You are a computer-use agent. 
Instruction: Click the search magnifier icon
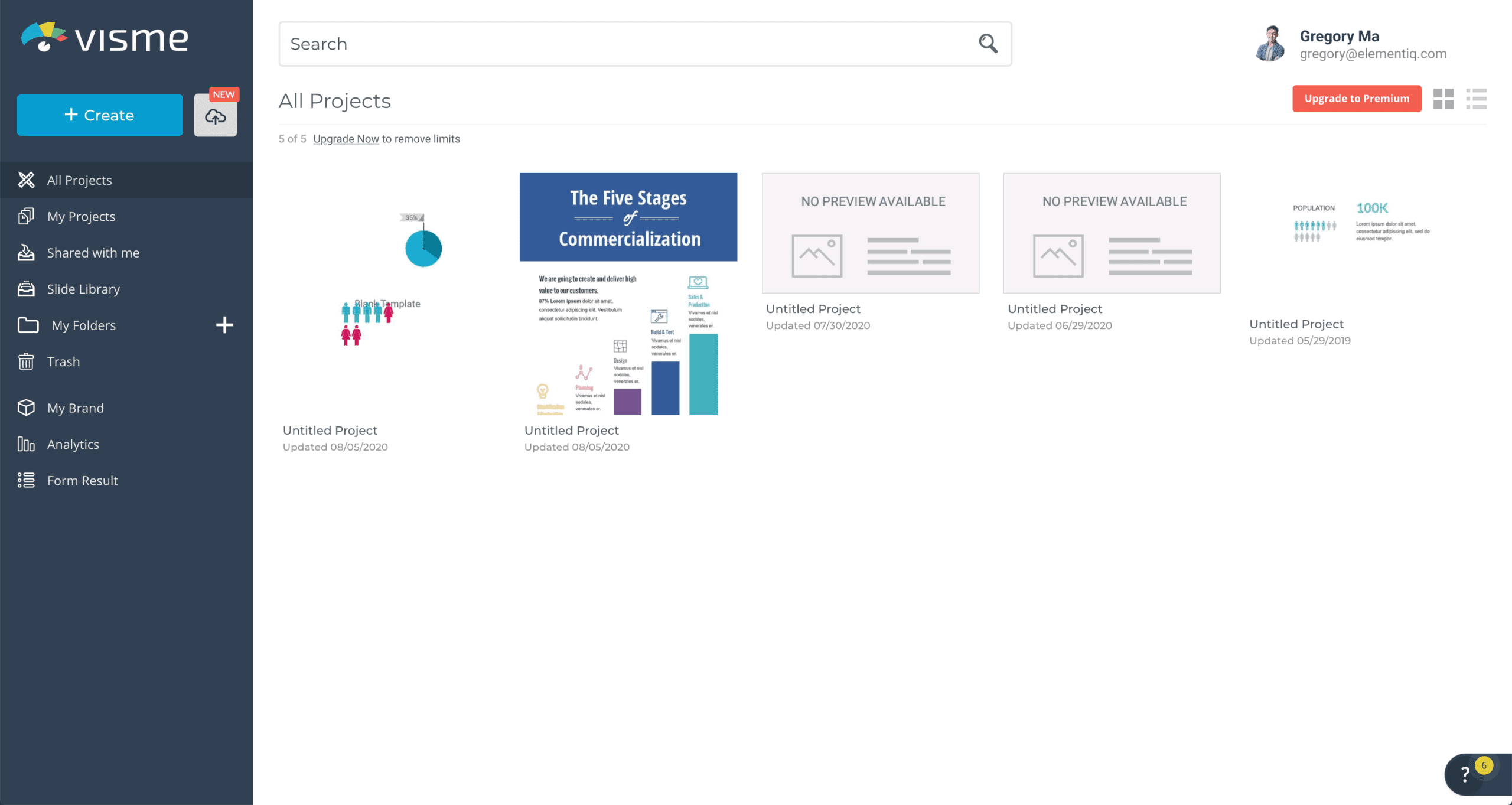(x=988, y=44)
